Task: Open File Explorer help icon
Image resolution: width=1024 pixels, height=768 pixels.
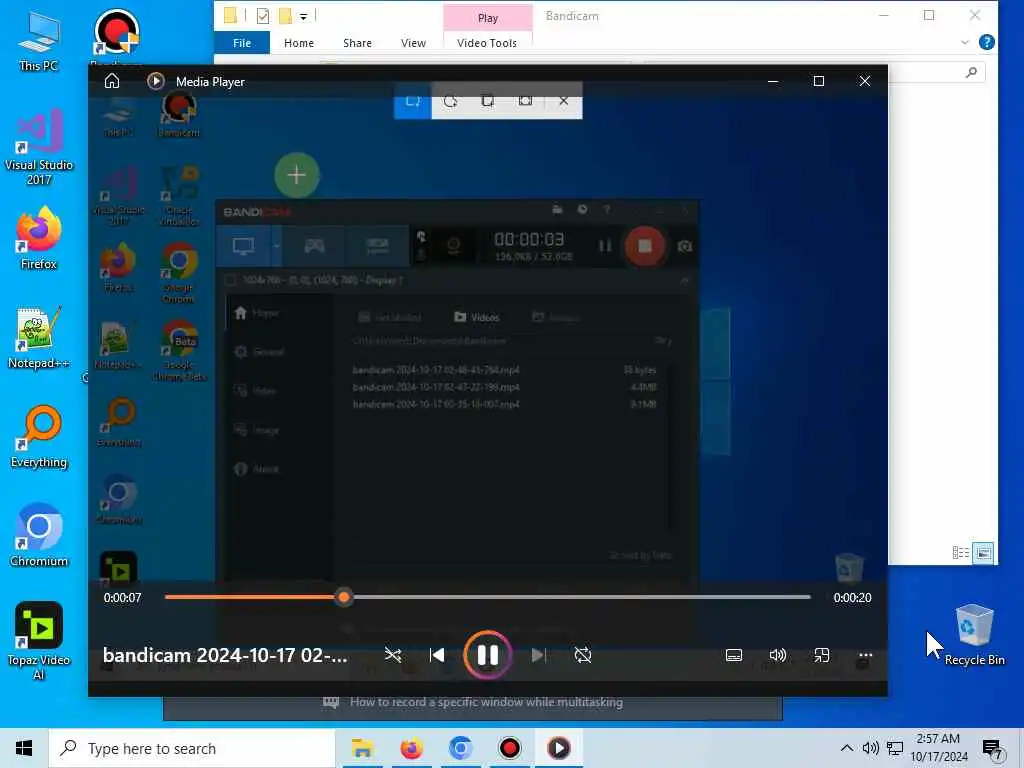Action: 987,42
